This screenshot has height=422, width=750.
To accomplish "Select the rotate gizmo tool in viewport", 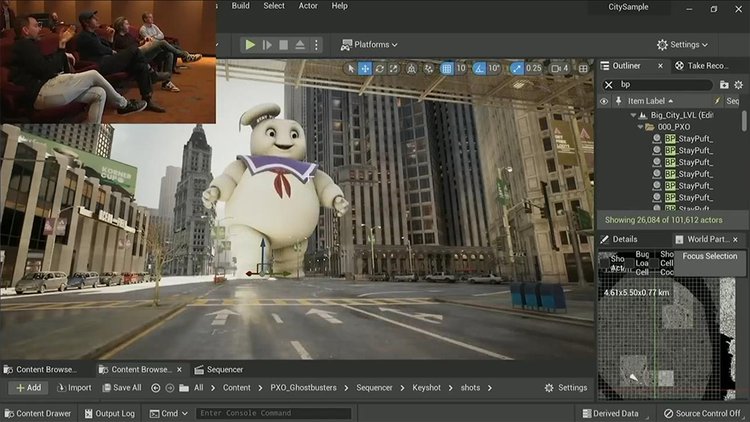I will click(x=381, y=68).
